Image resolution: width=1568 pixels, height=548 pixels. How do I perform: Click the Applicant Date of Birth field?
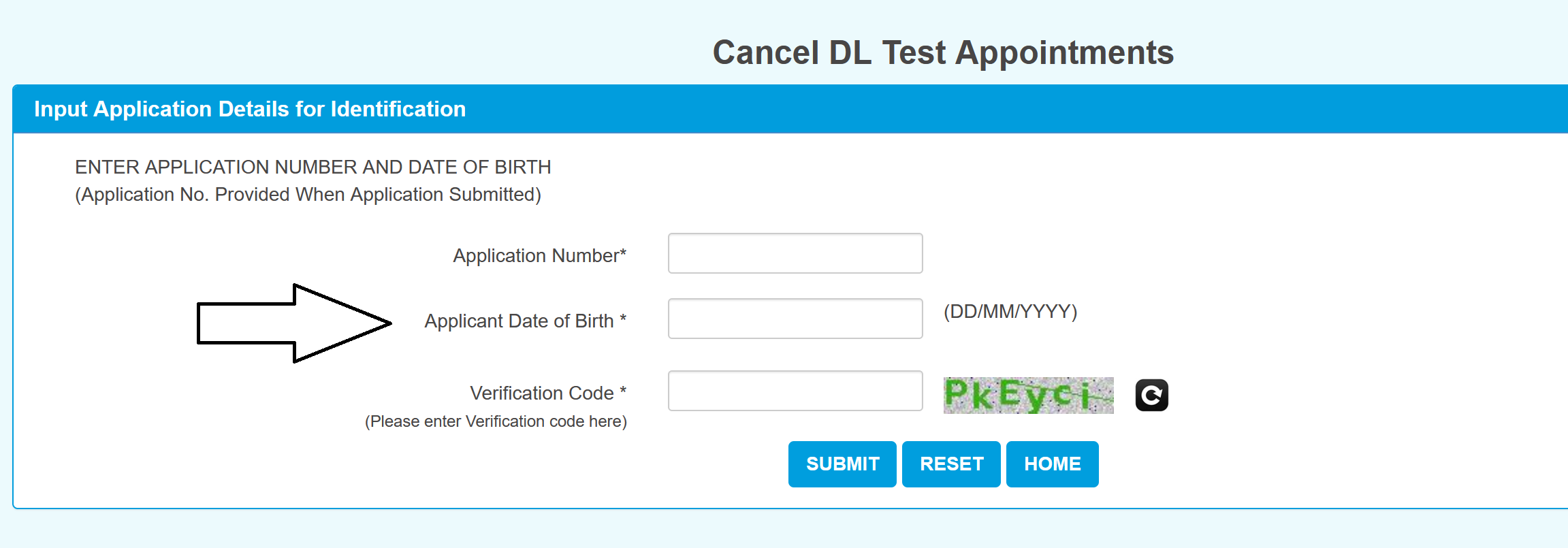pos(794,318)
